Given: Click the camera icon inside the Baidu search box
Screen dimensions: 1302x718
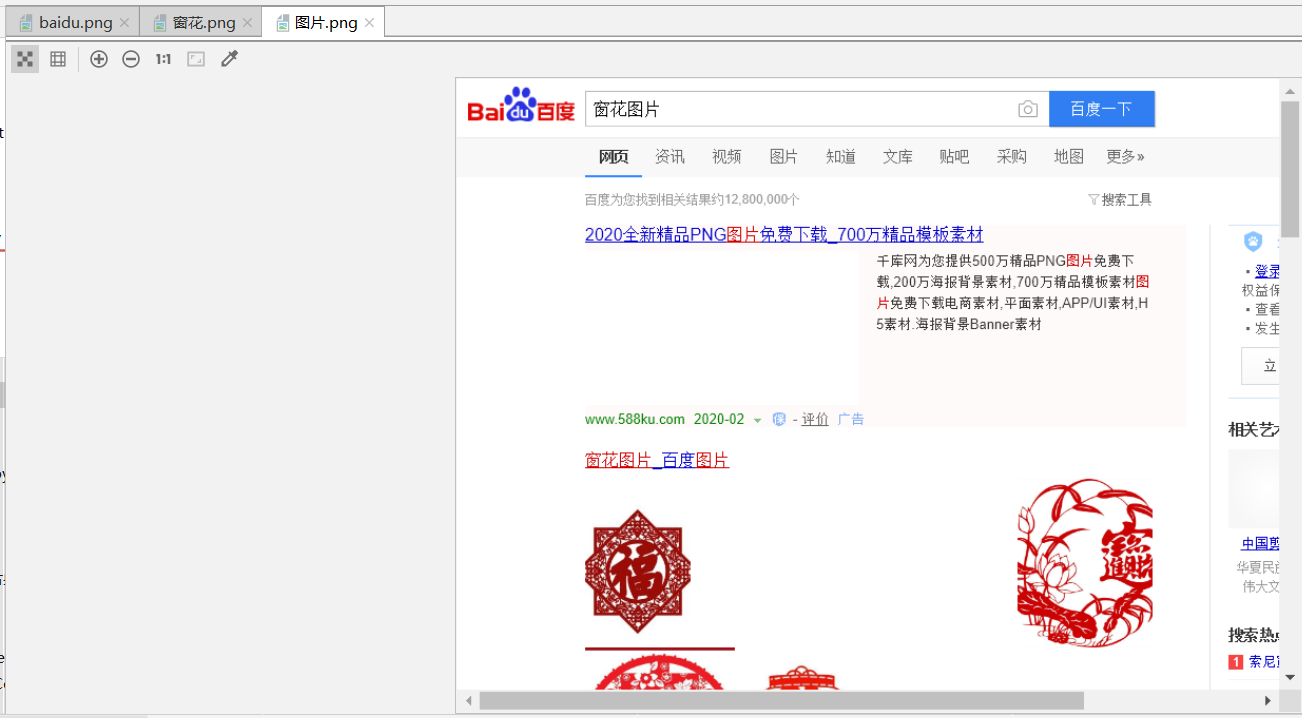Looking at the screenshot, I should [1027, 109].
